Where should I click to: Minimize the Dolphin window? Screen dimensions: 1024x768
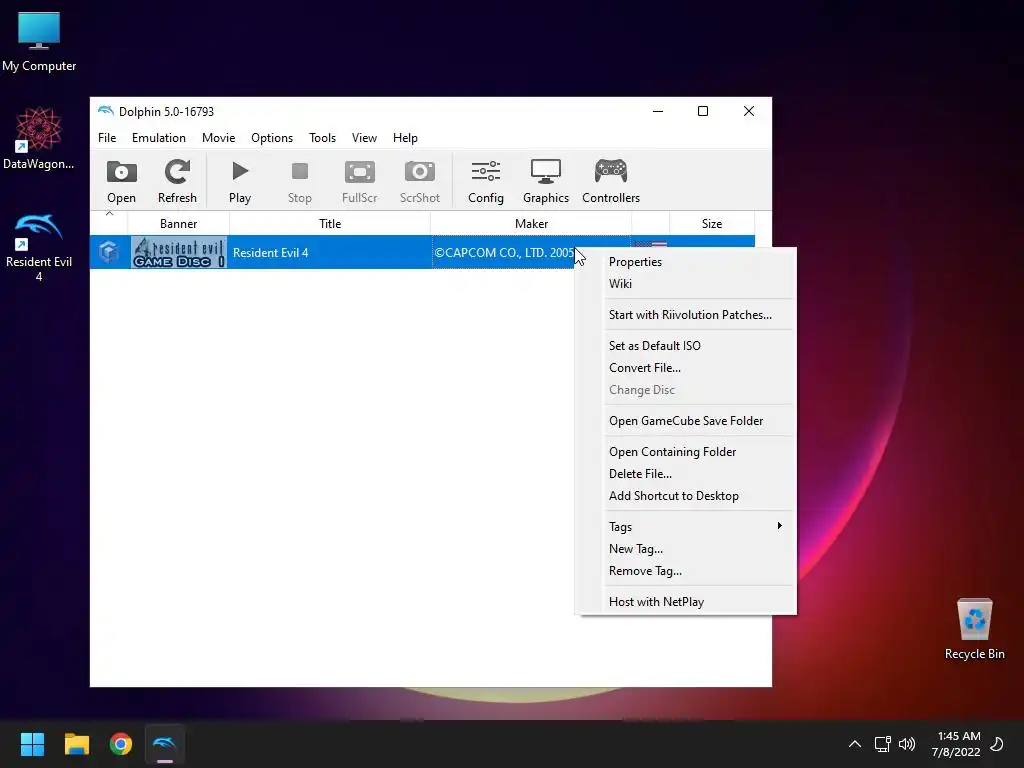point(658,111)
